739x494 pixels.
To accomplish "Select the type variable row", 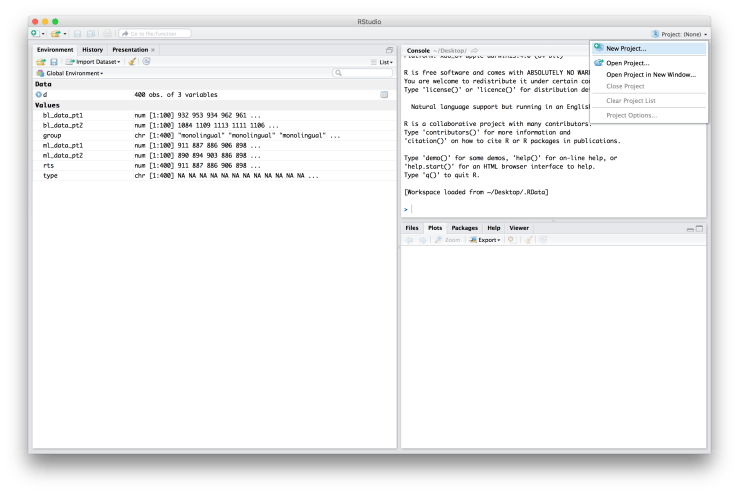I will [214, 175].
